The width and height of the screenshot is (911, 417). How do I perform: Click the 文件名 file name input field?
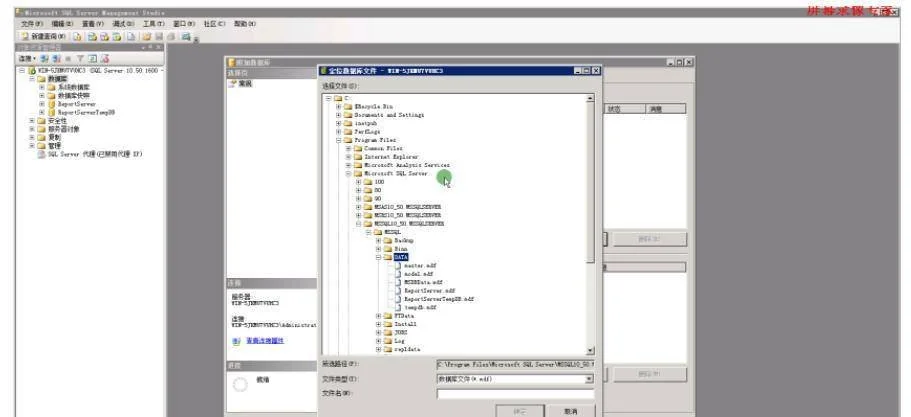point(515,393)
